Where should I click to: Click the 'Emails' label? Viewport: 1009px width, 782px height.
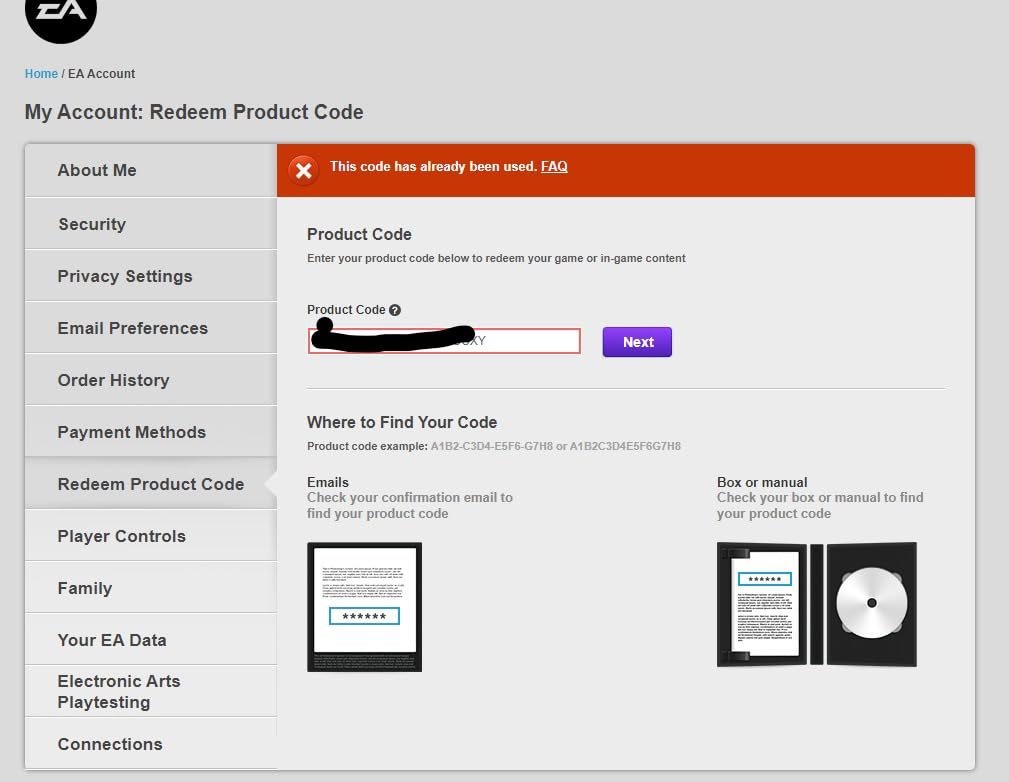pyautogui.click(x=328, y=482)
